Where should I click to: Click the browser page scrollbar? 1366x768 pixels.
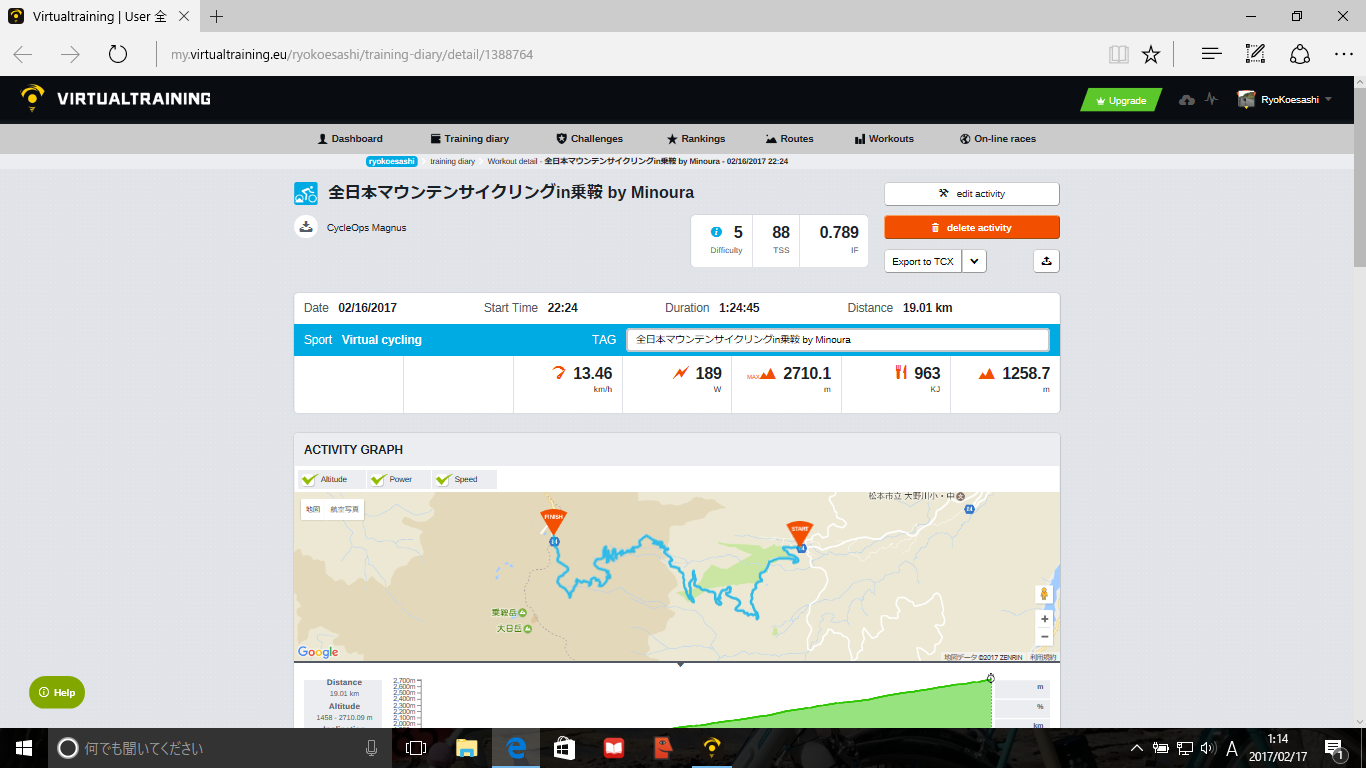click(x=1358, y=177)
